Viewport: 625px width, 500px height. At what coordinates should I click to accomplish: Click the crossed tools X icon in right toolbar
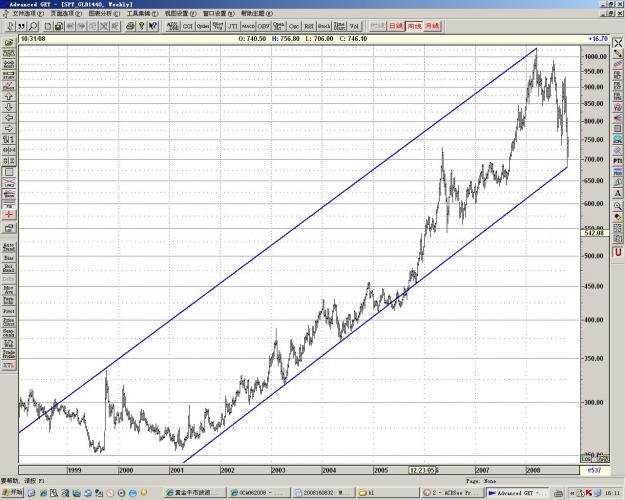(617, 43)
